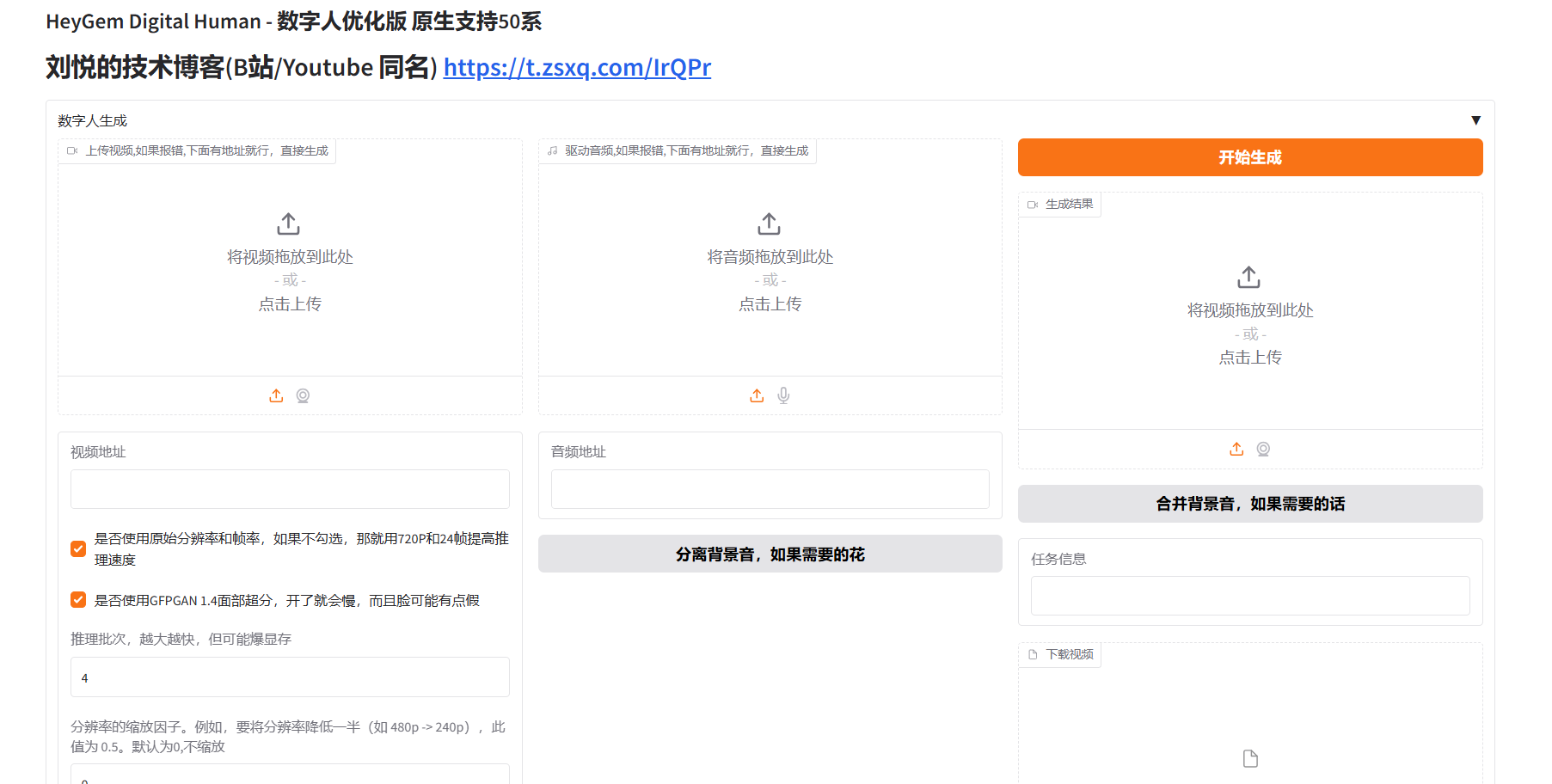The width and height of the screenshot is (1552, 784).
Task: Click upload-file icon under driving audio panel
Action: [x=757, y=395]
